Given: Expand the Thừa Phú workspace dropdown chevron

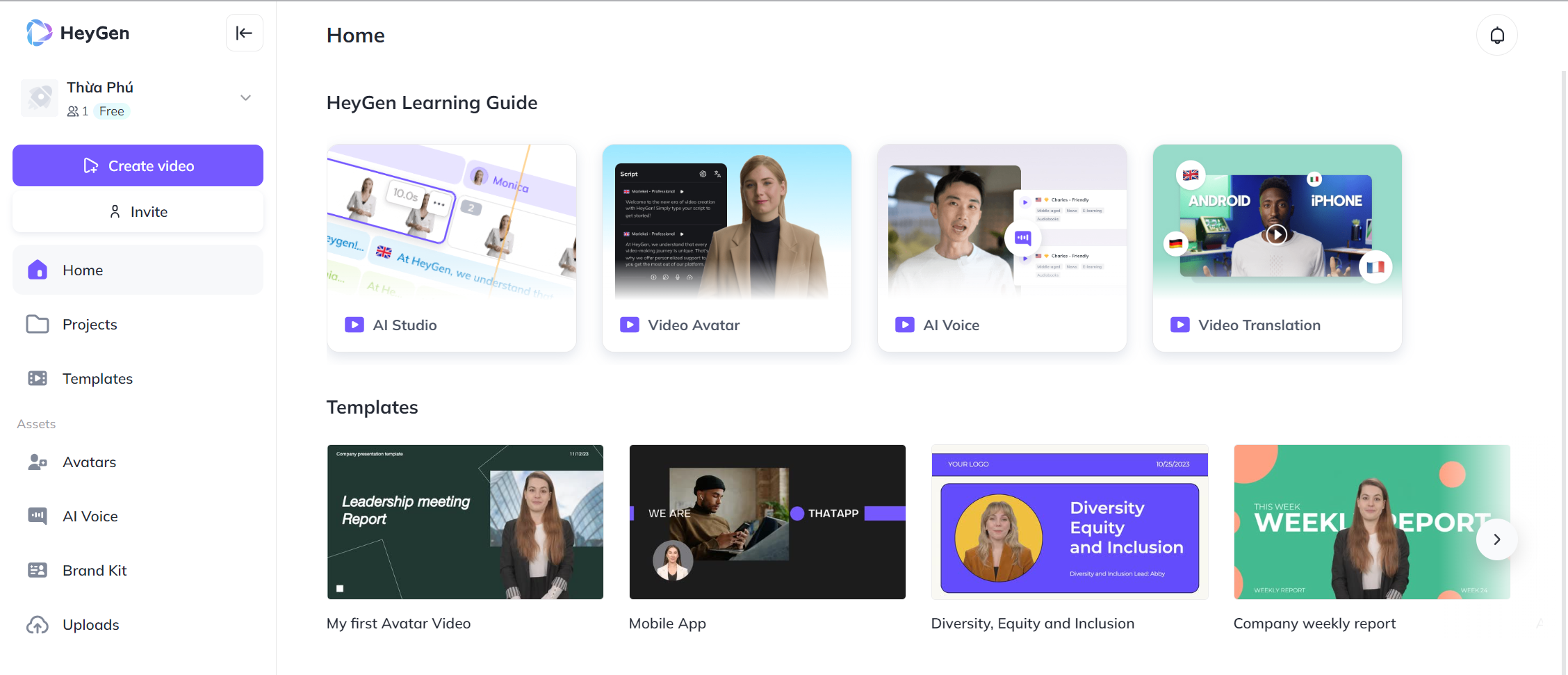Looking at the screenshot, I should point(245,98).
